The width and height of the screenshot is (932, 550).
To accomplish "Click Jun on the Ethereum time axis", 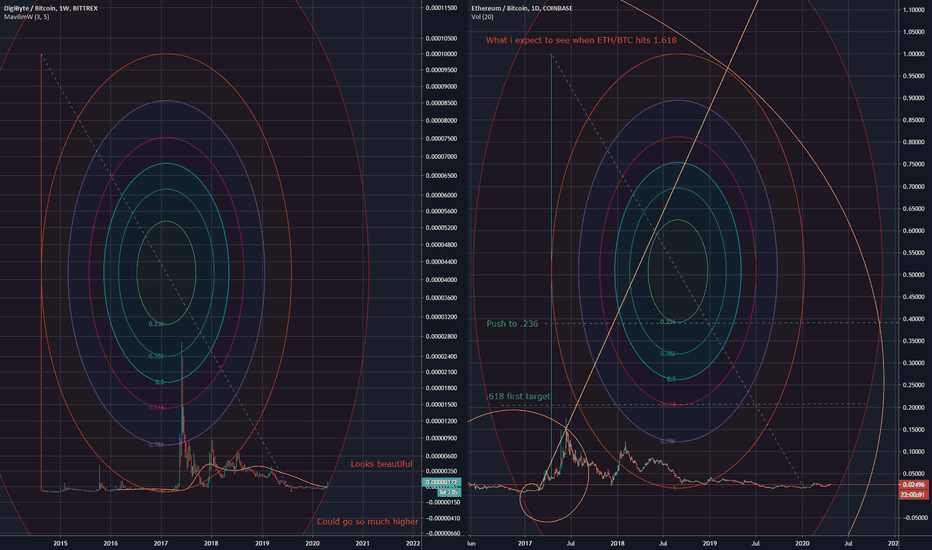I will 472,543.
